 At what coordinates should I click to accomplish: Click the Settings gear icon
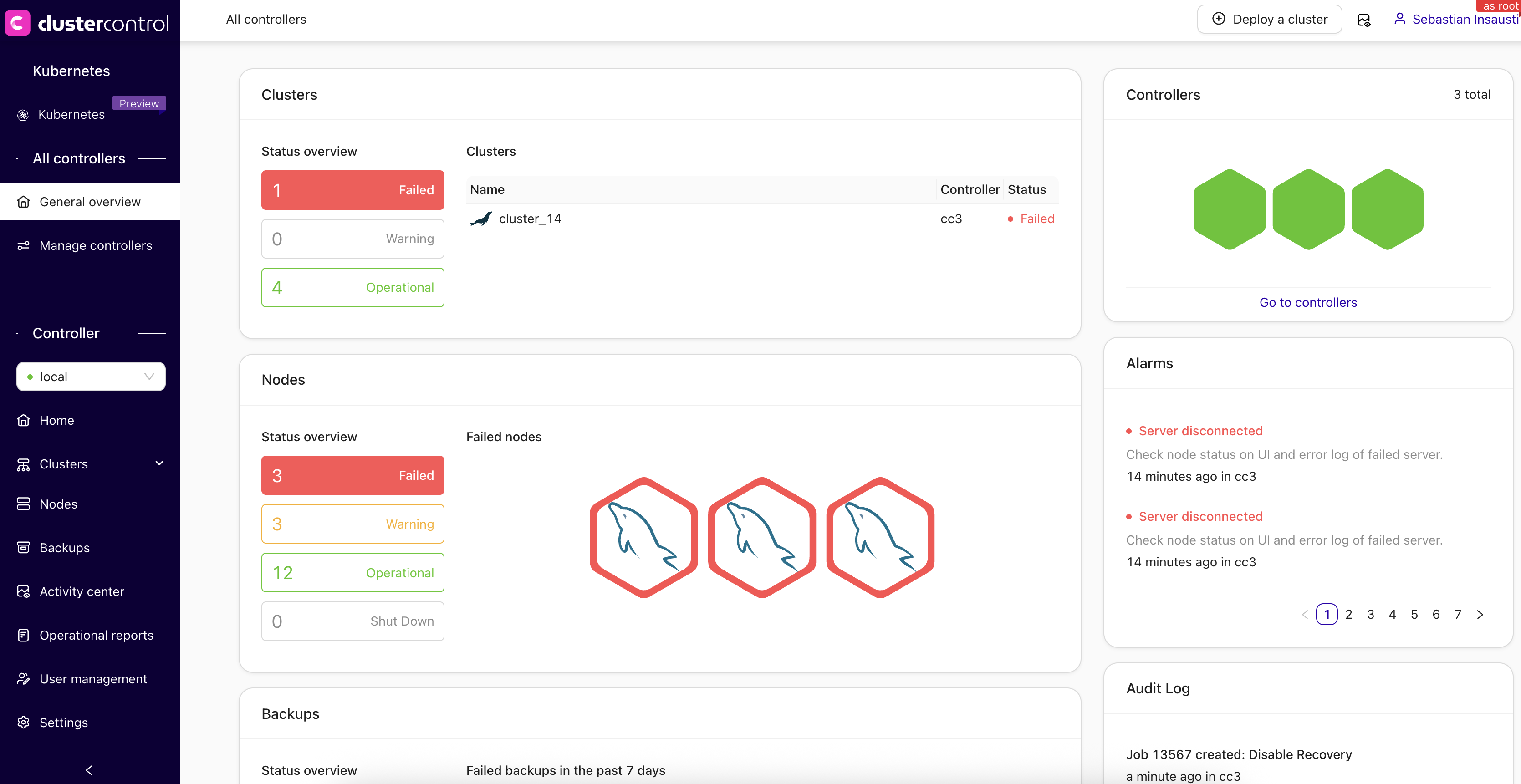point(23,723)
